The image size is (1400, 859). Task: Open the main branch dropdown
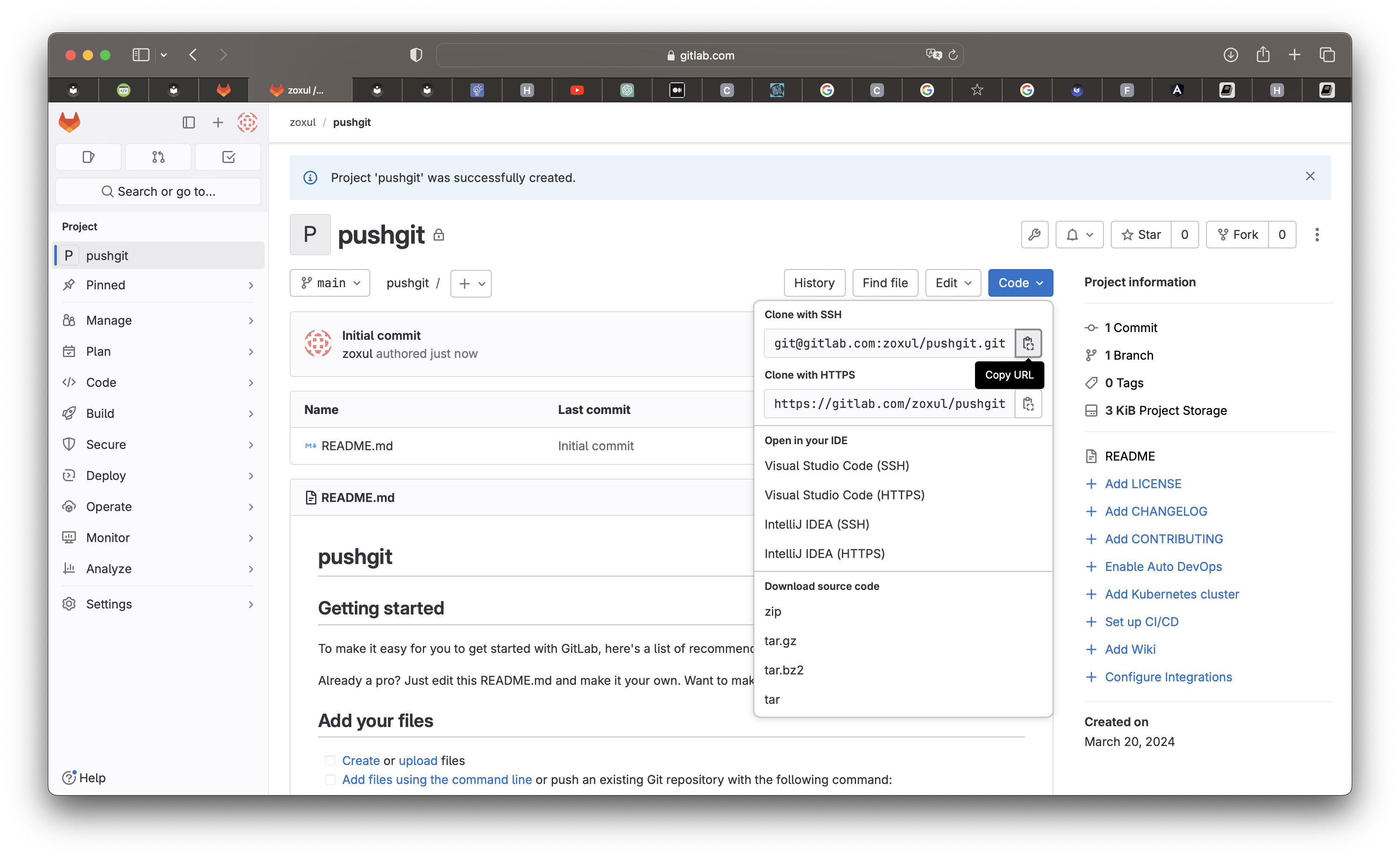click(330, 283)
